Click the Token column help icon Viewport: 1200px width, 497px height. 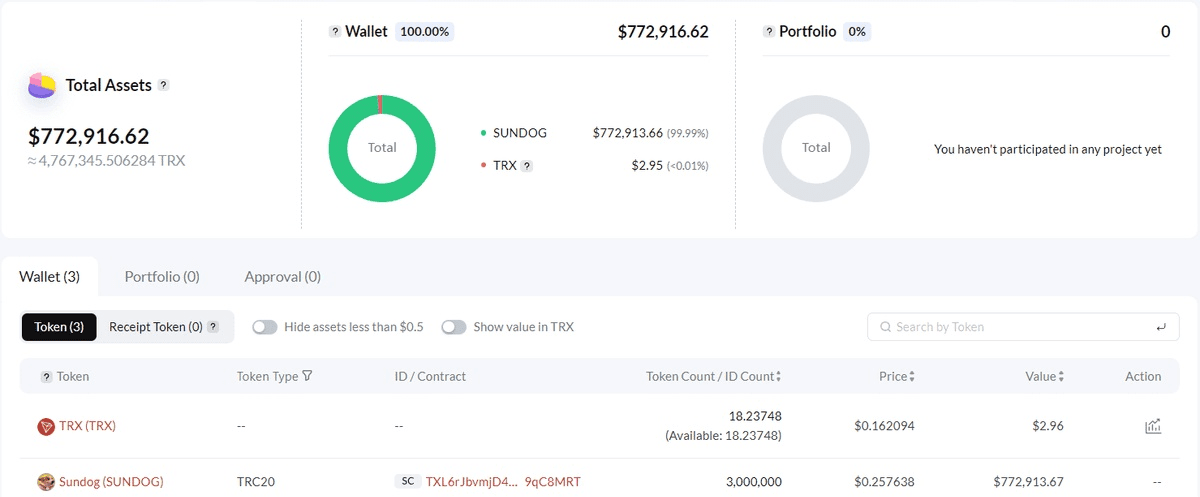pos(46,377)
